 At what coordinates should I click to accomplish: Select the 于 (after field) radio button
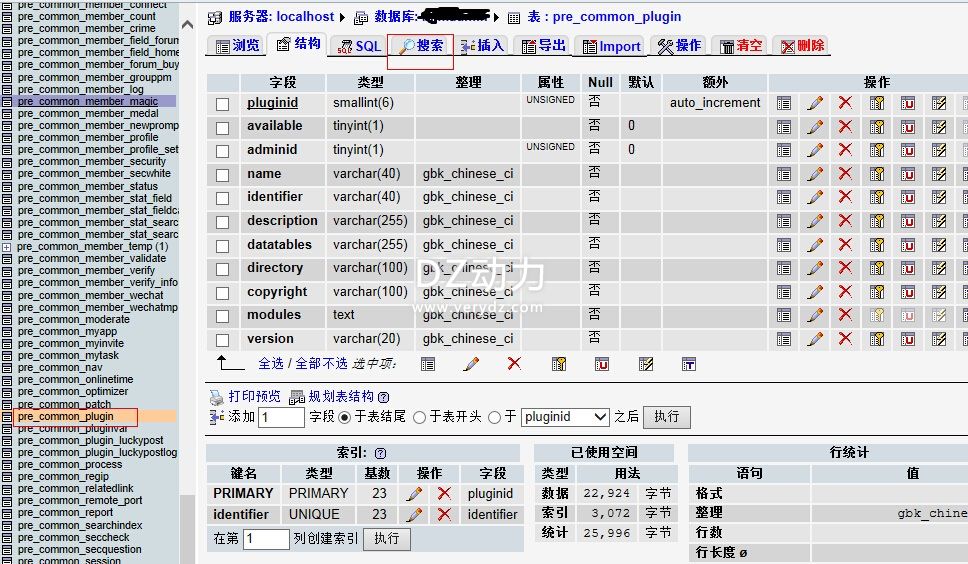pos(494,418)
